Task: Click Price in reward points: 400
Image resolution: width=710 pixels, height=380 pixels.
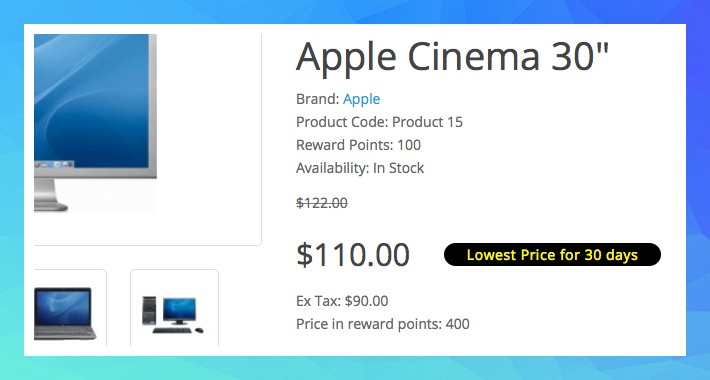Action: 383,324
